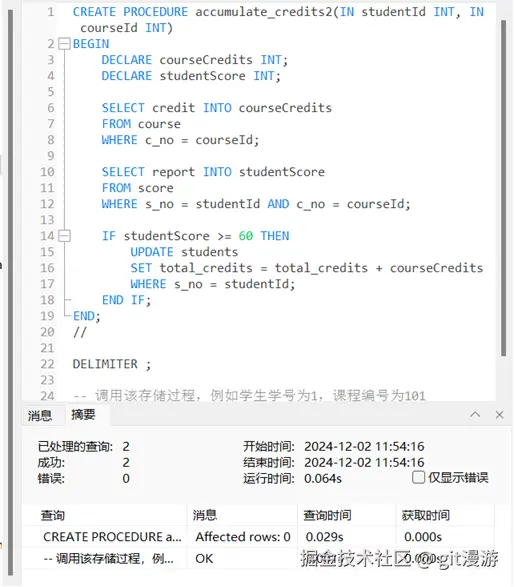Click the 错误 count value 0
Screen dimensions: 515x587
coord(126,478)
